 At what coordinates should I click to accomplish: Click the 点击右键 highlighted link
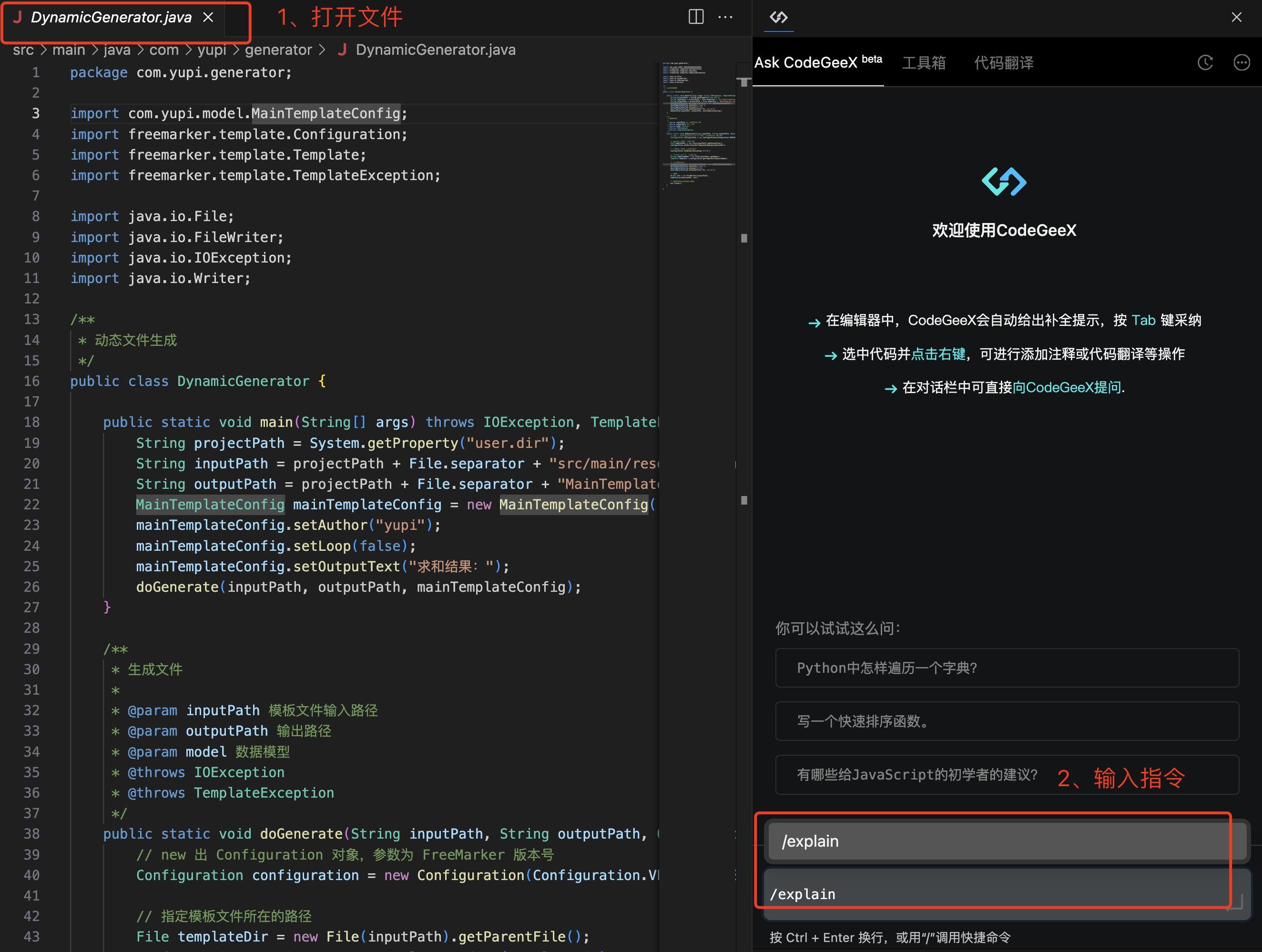pos(938,354)
